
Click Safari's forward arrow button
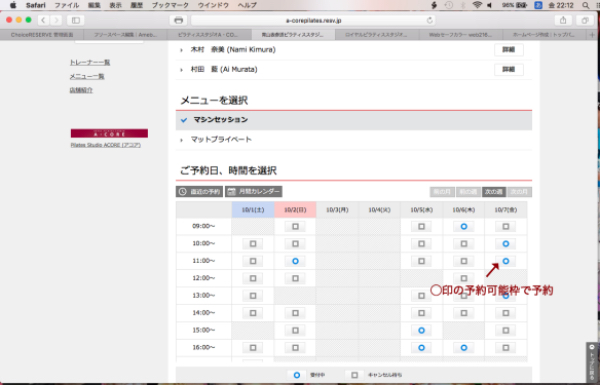point(56,20)
